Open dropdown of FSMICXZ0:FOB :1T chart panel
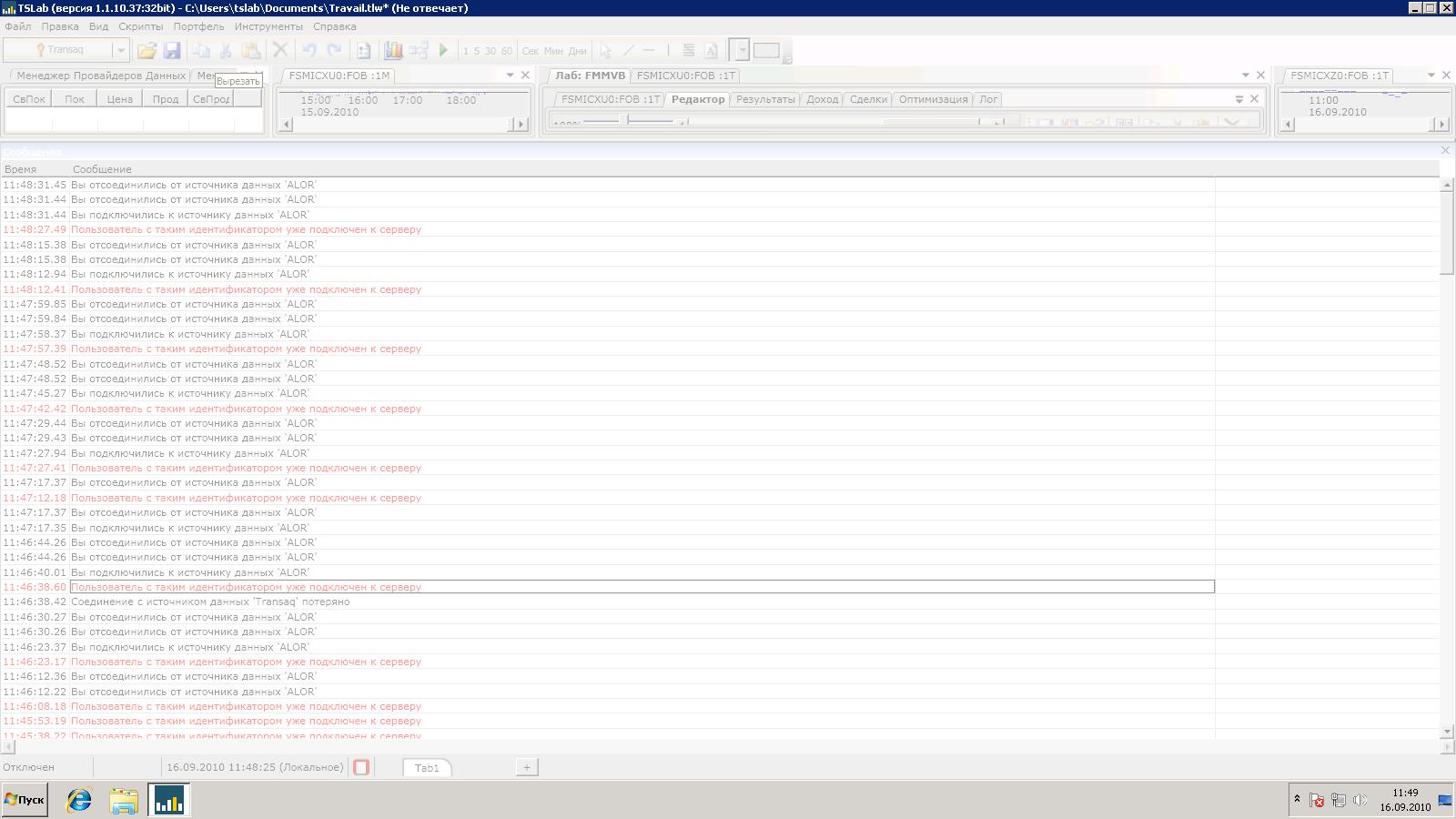 pyautogui.click(x=1431, y=76)
